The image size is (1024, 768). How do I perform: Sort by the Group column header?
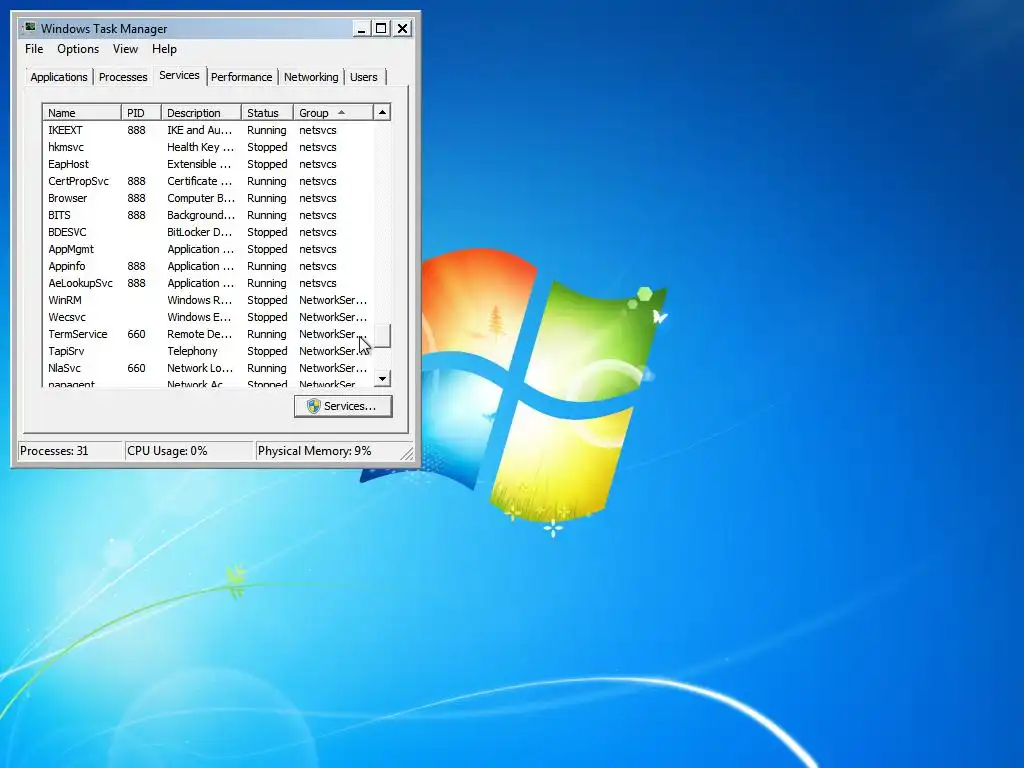click(x=333, y=112)
